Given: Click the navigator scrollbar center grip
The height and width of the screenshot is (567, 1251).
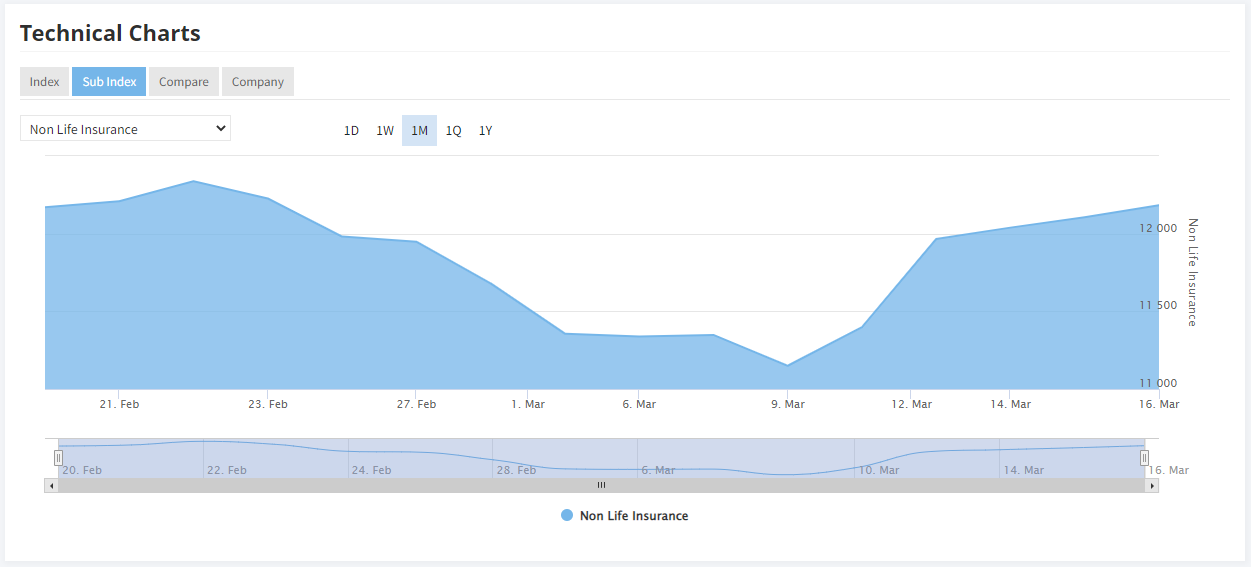Looking at the screenshot, I should pyautogui.click(x=601, y=485).
